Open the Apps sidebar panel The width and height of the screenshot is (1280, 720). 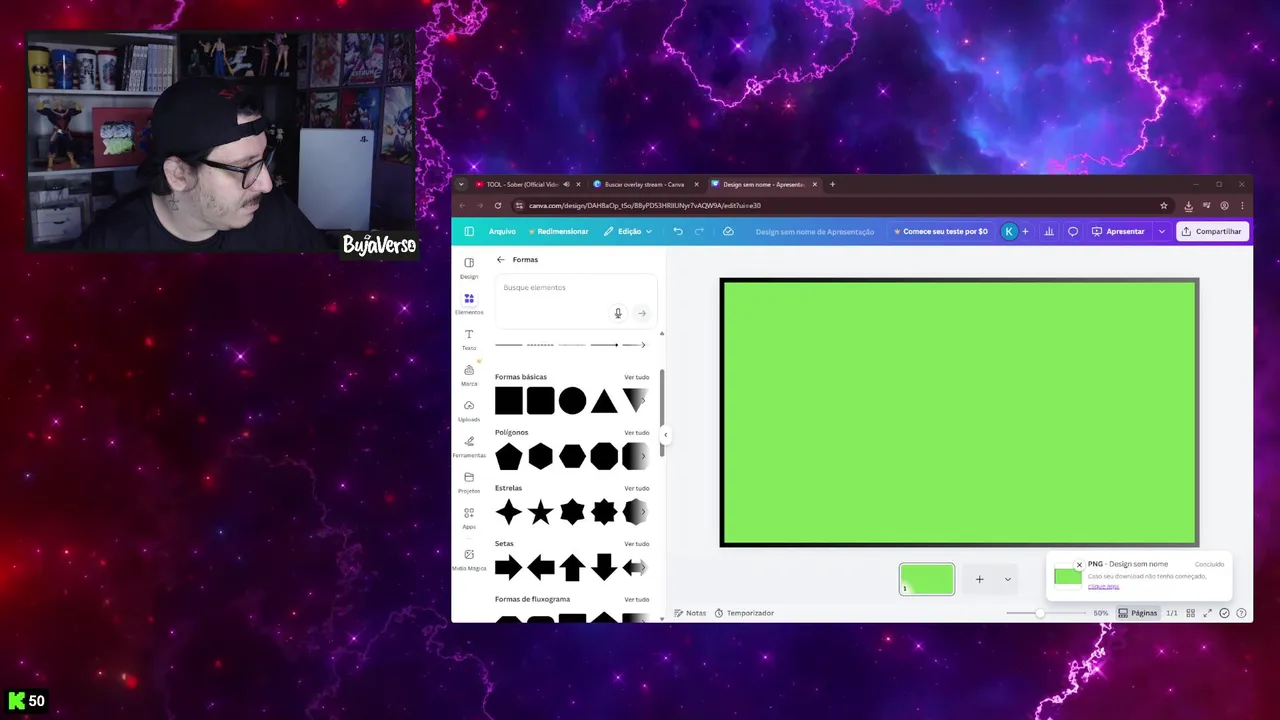tap(469, 517)
